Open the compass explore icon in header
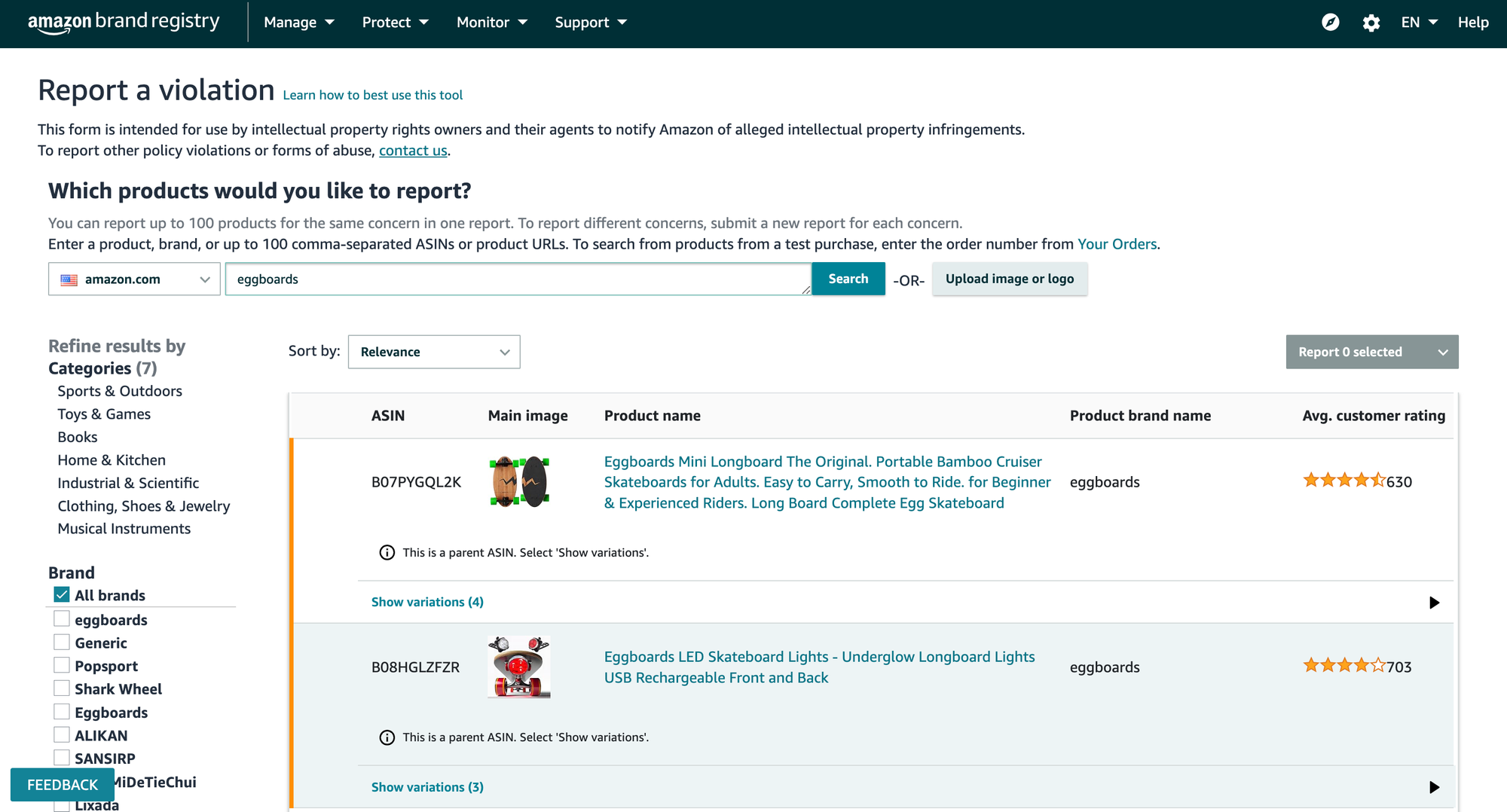Viewport: 1507px width, 812px height. [1331, 23]
